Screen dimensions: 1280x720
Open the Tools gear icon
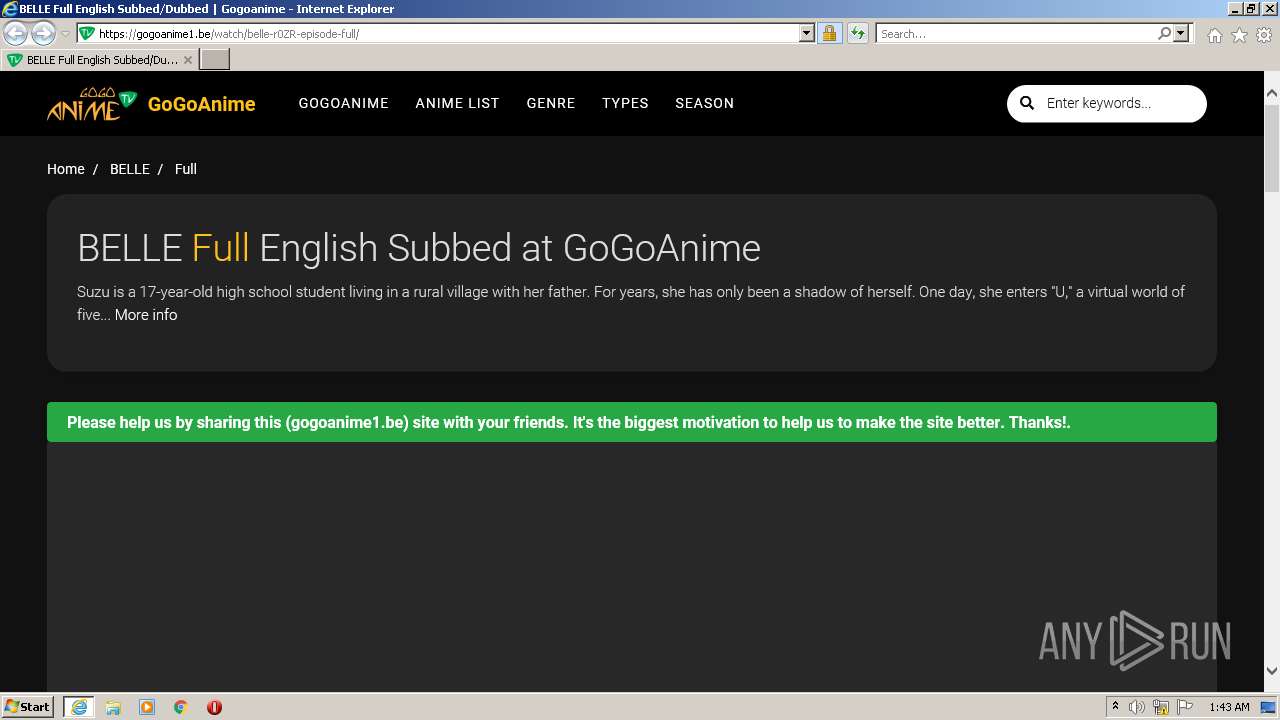(x=1264, y=35)
